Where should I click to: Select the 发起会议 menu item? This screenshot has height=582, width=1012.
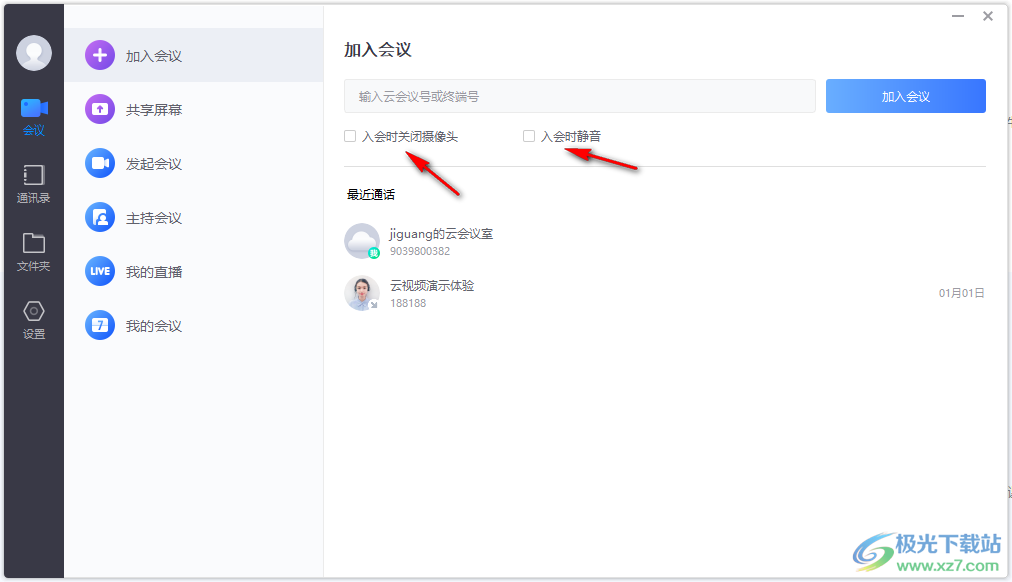(x=194, y=163)
